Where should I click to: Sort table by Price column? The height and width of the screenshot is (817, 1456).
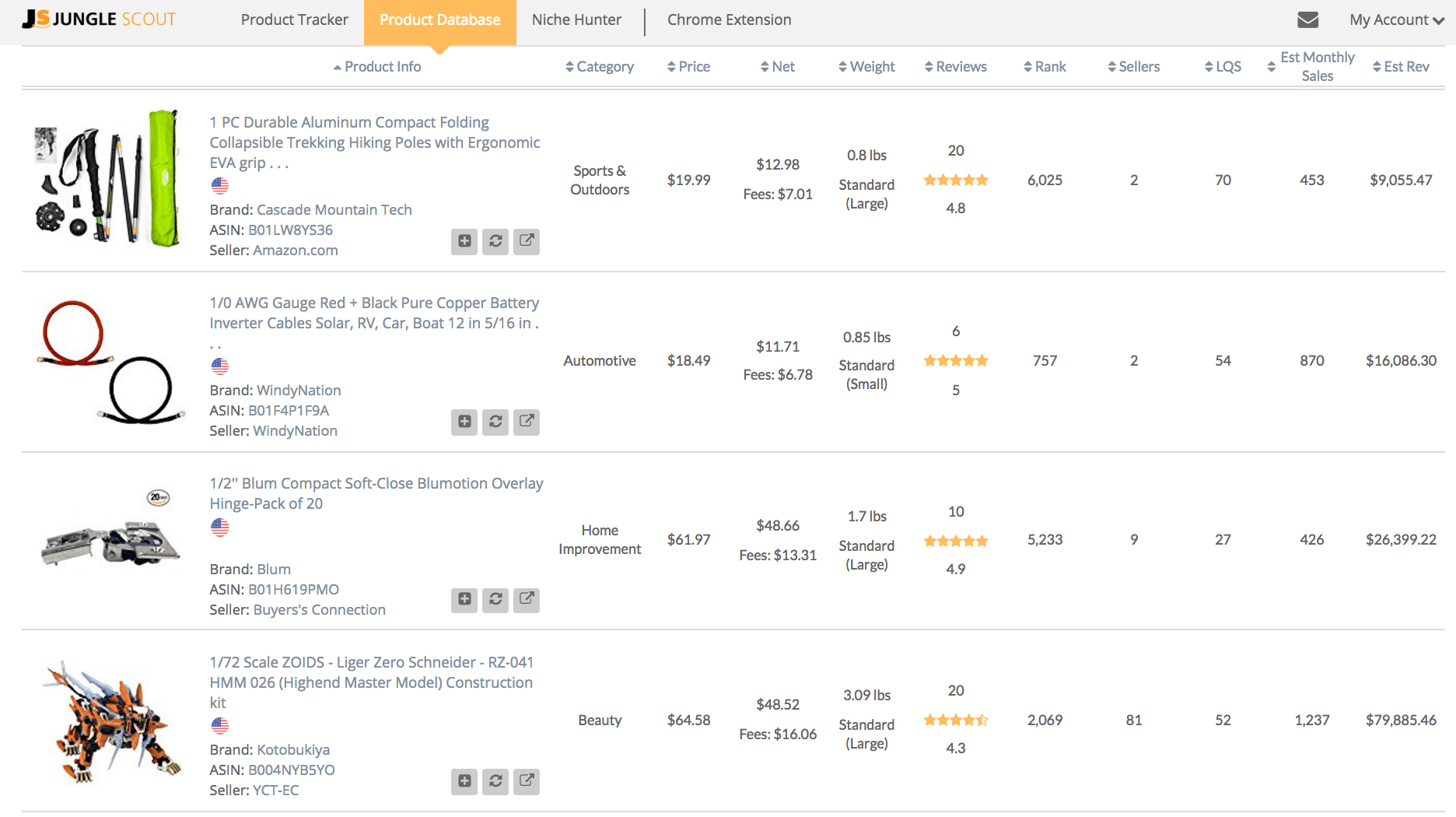pyautogui.click(x=688, y=67)
